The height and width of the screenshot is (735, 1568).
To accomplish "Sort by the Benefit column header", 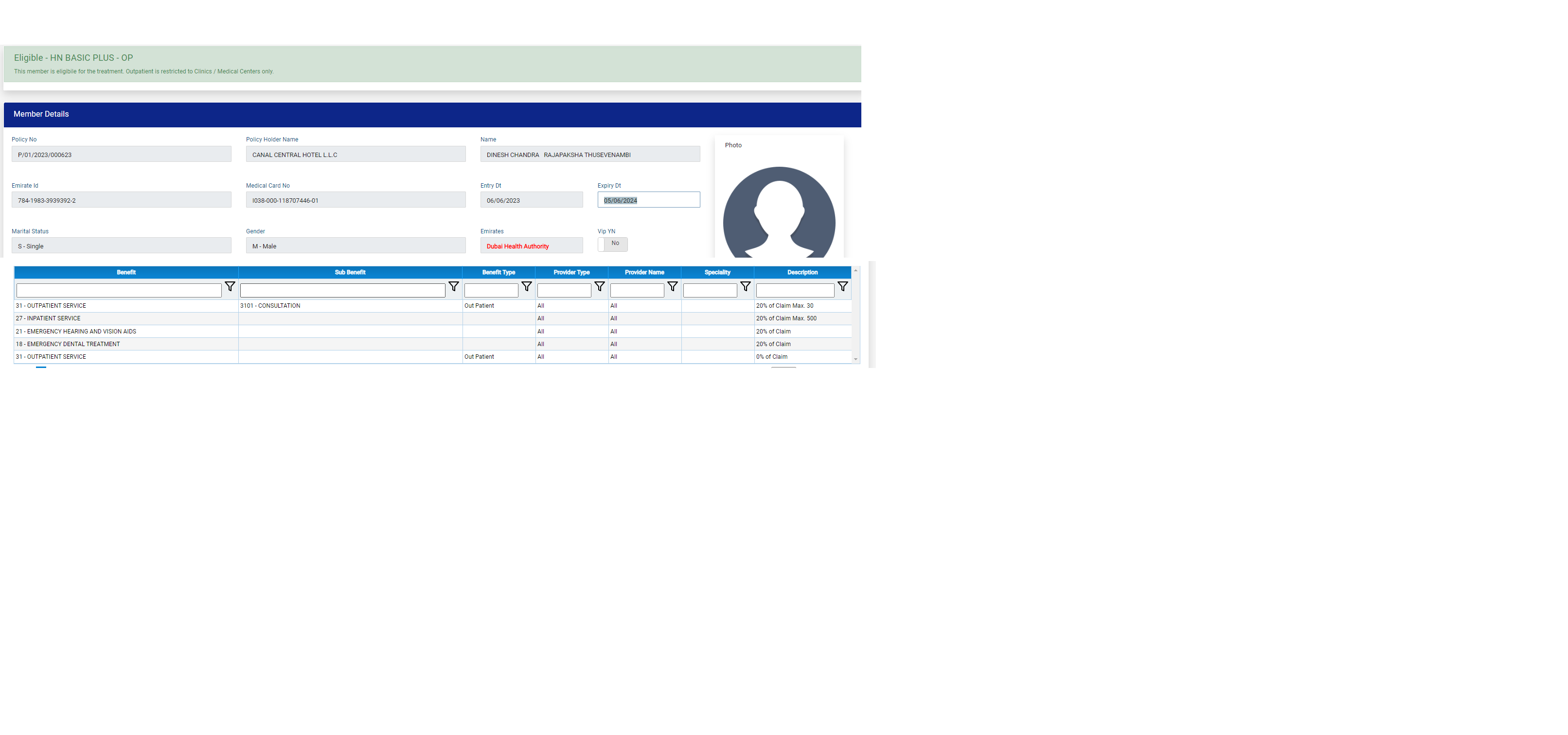I will tap(126, 273).
